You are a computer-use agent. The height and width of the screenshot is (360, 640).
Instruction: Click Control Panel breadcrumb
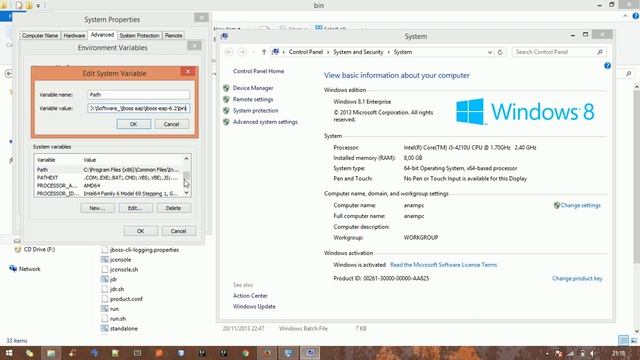coord(306,52)
